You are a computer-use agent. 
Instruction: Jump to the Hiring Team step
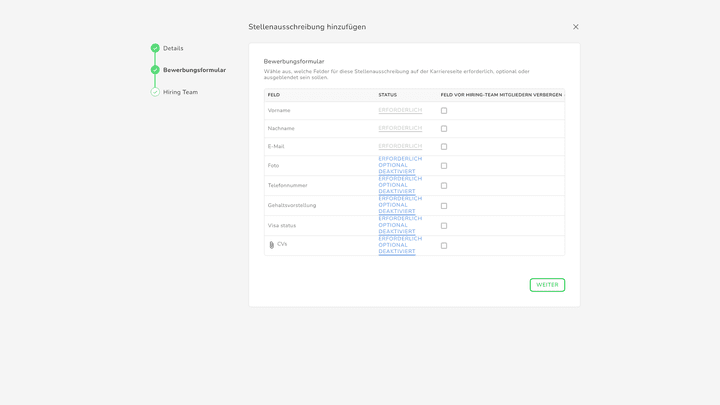(x=180, y=92)
